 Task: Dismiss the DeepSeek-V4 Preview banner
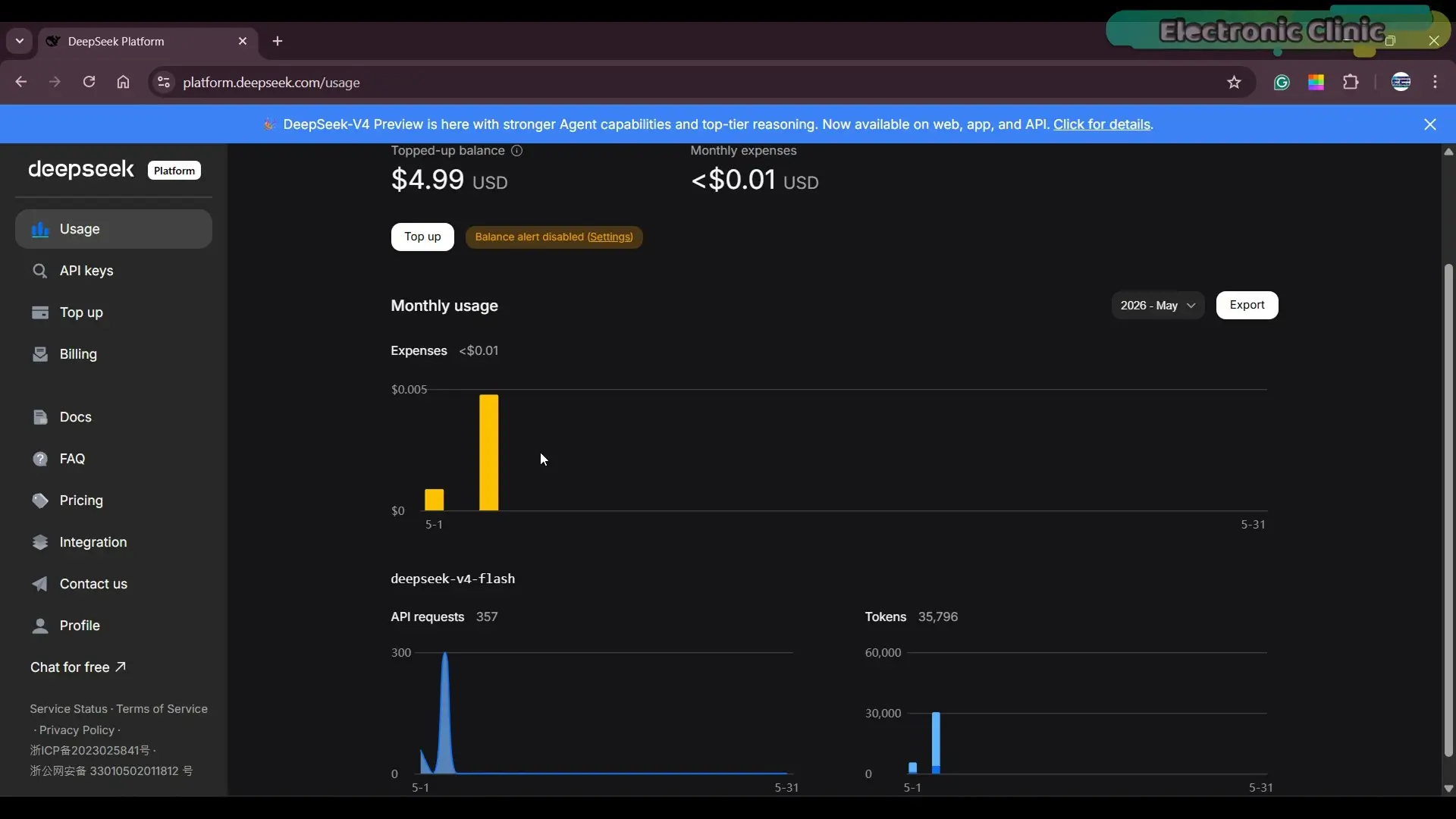click(x=1430, y=124)
